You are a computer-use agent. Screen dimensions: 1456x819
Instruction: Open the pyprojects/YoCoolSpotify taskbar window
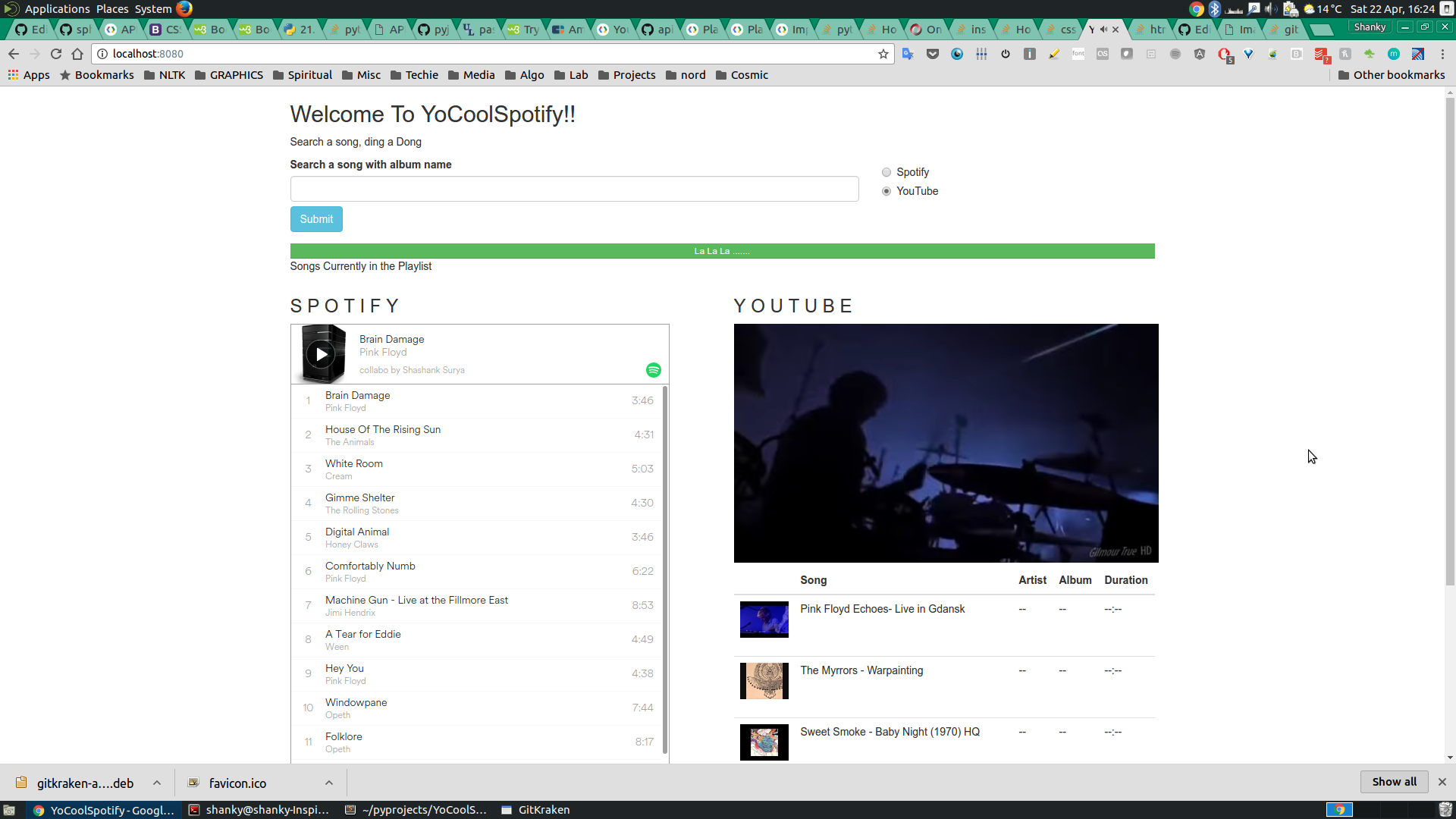click(x=416, y=810)
